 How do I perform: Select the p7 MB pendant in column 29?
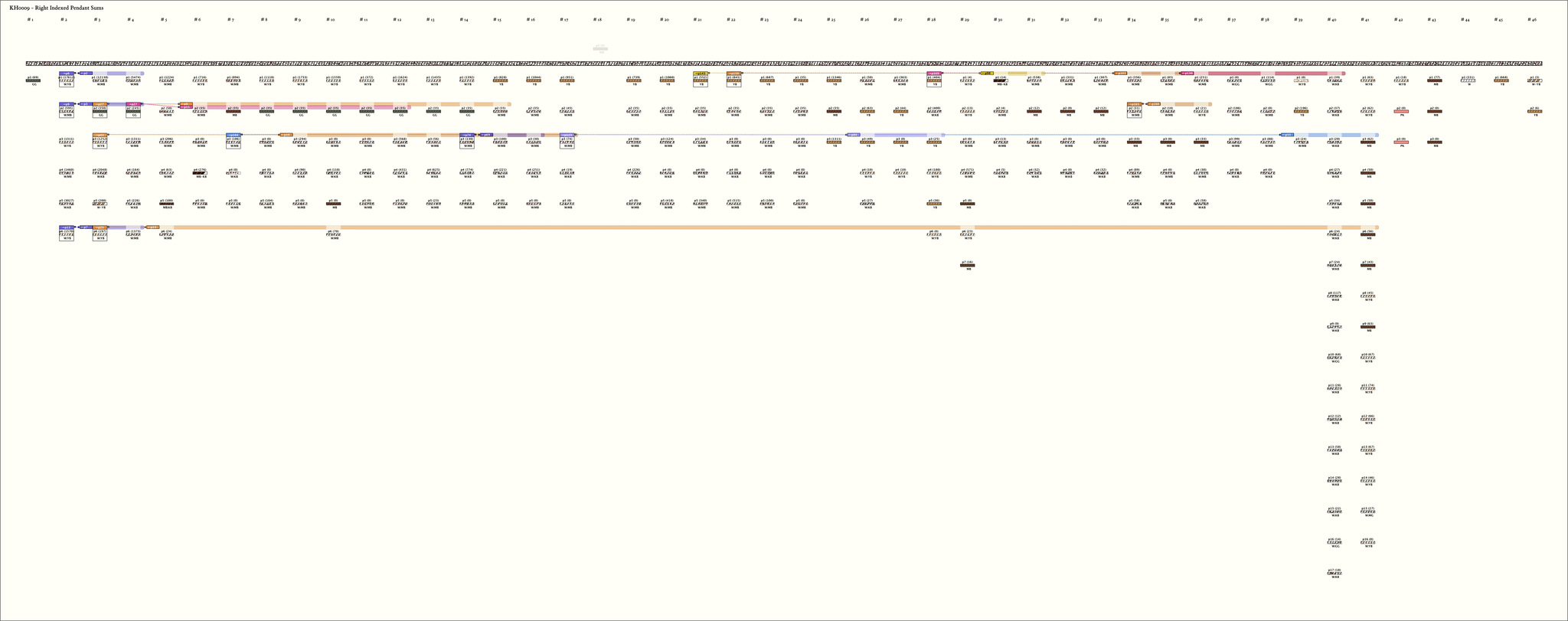[968, 266]
